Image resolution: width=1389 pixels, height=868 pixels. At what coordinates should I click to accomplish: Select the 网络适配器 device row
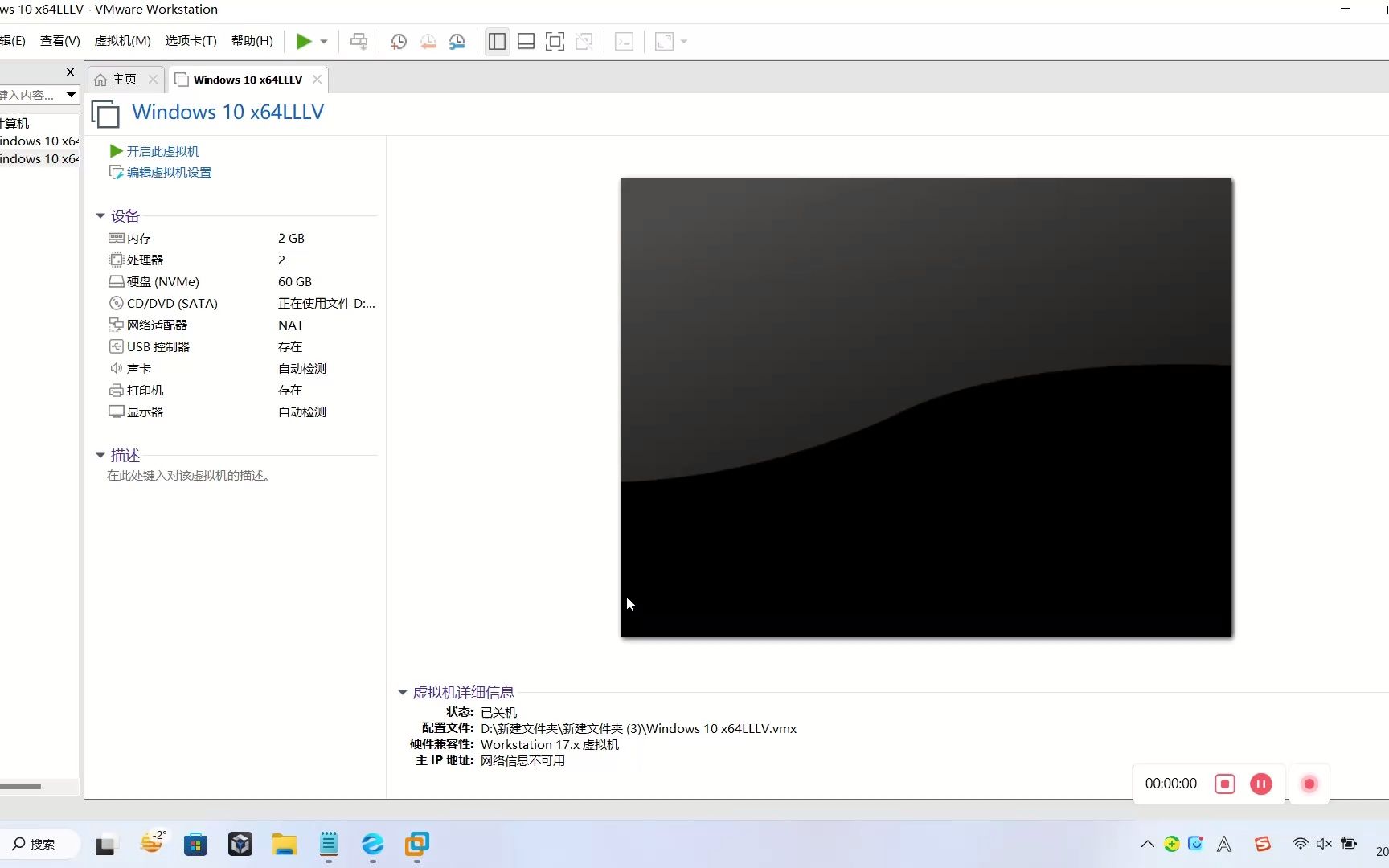241,325
